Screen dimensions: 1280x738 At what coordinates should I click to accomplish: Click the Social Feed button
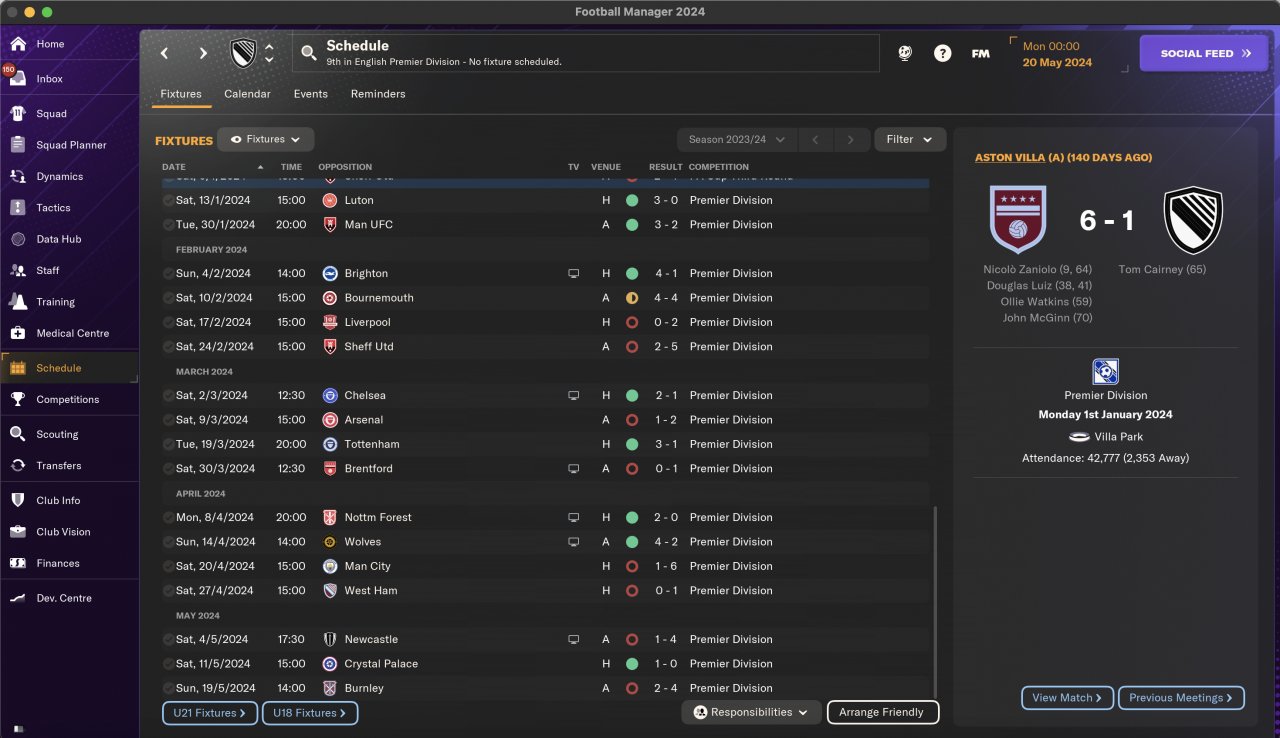(1205, 53)
